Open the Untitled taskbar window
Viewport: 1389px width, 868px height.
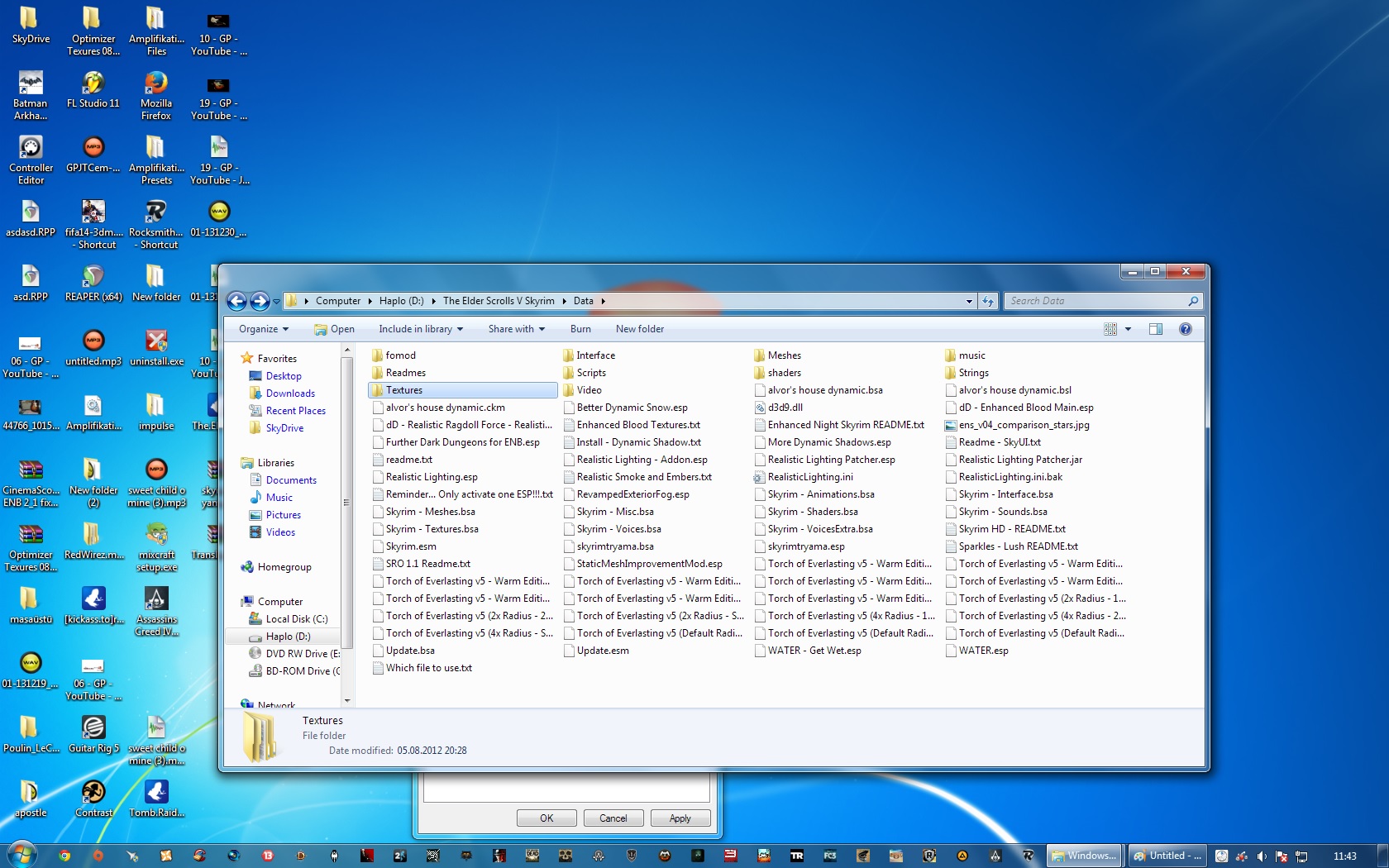tap(1167, 856)
